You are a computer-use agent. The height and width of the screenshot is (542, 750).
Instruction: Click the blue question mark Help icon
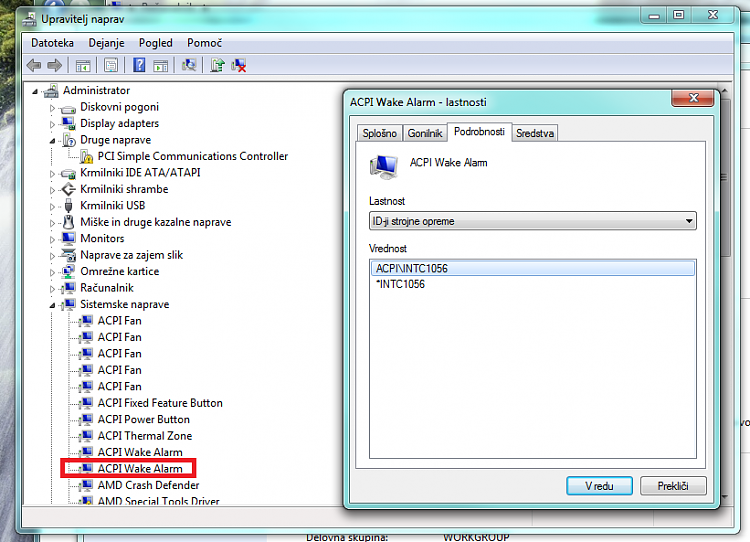(x=139, y=65)
